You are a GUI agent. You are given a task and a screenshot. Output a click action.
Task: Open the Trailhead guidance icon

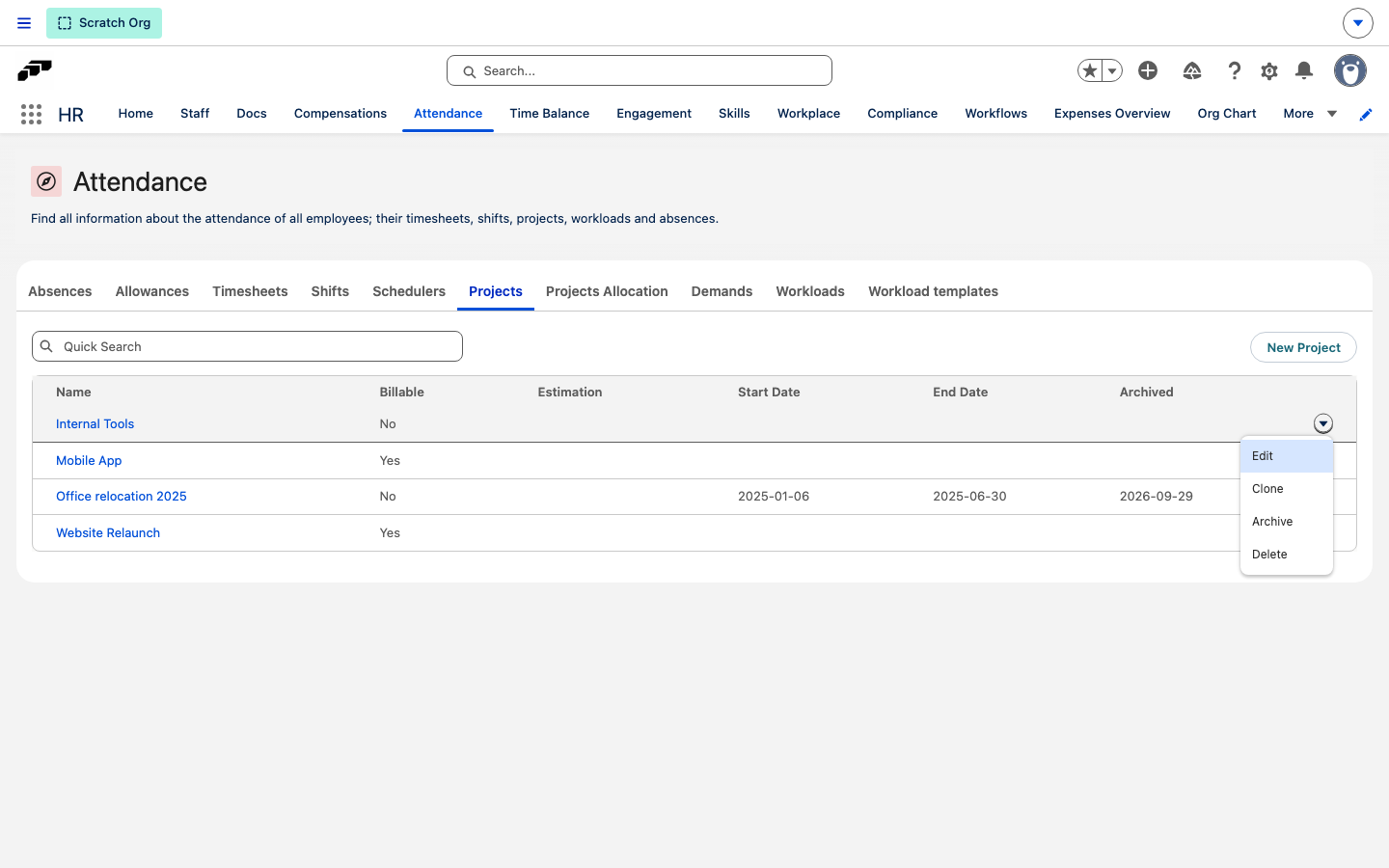coord(1192,70)
